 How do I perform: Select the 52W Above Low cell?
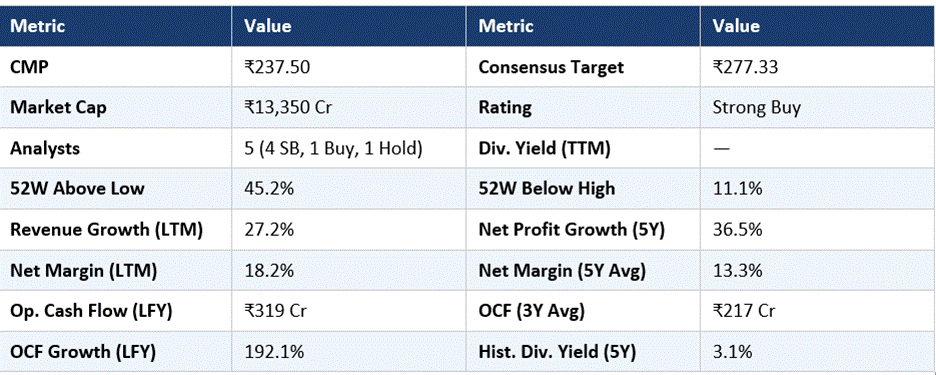tap(116, 189)
